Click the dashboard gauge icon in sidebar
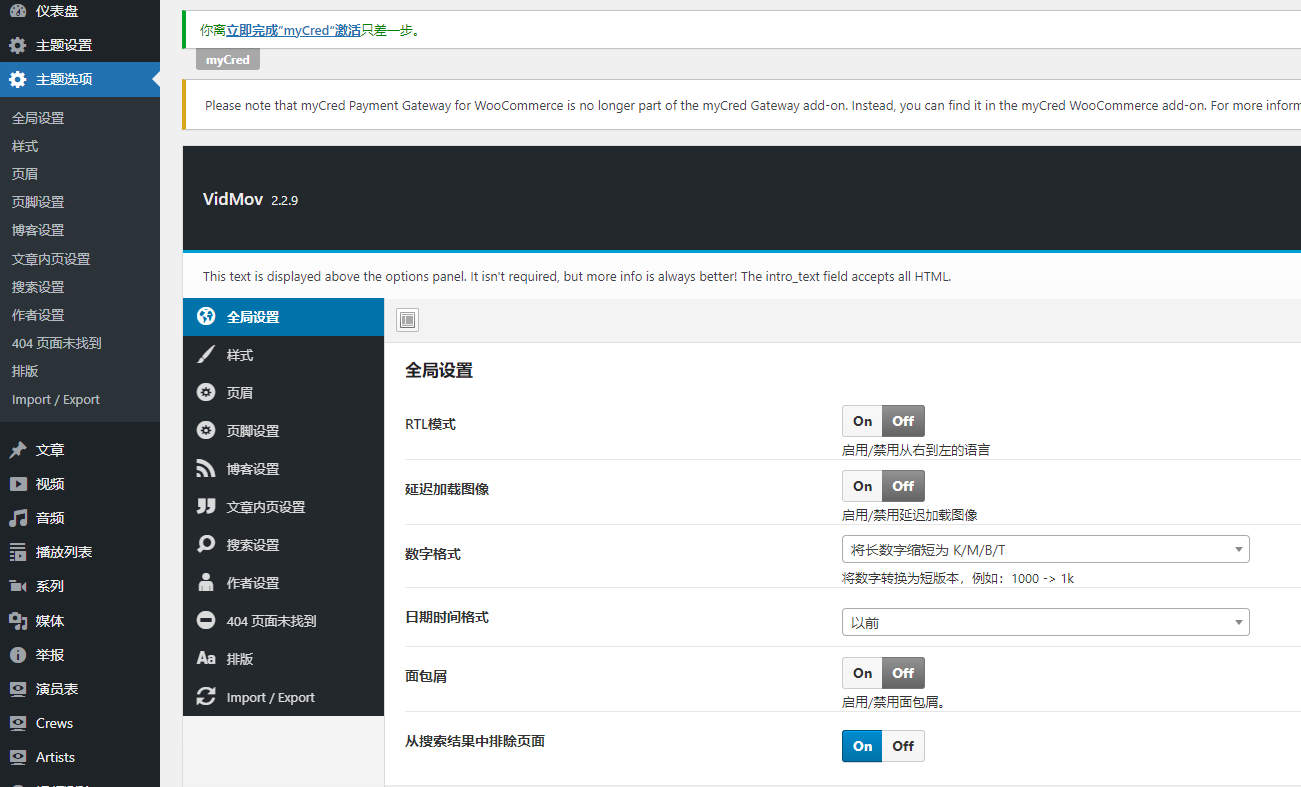1301x787 pixels. 18,11
